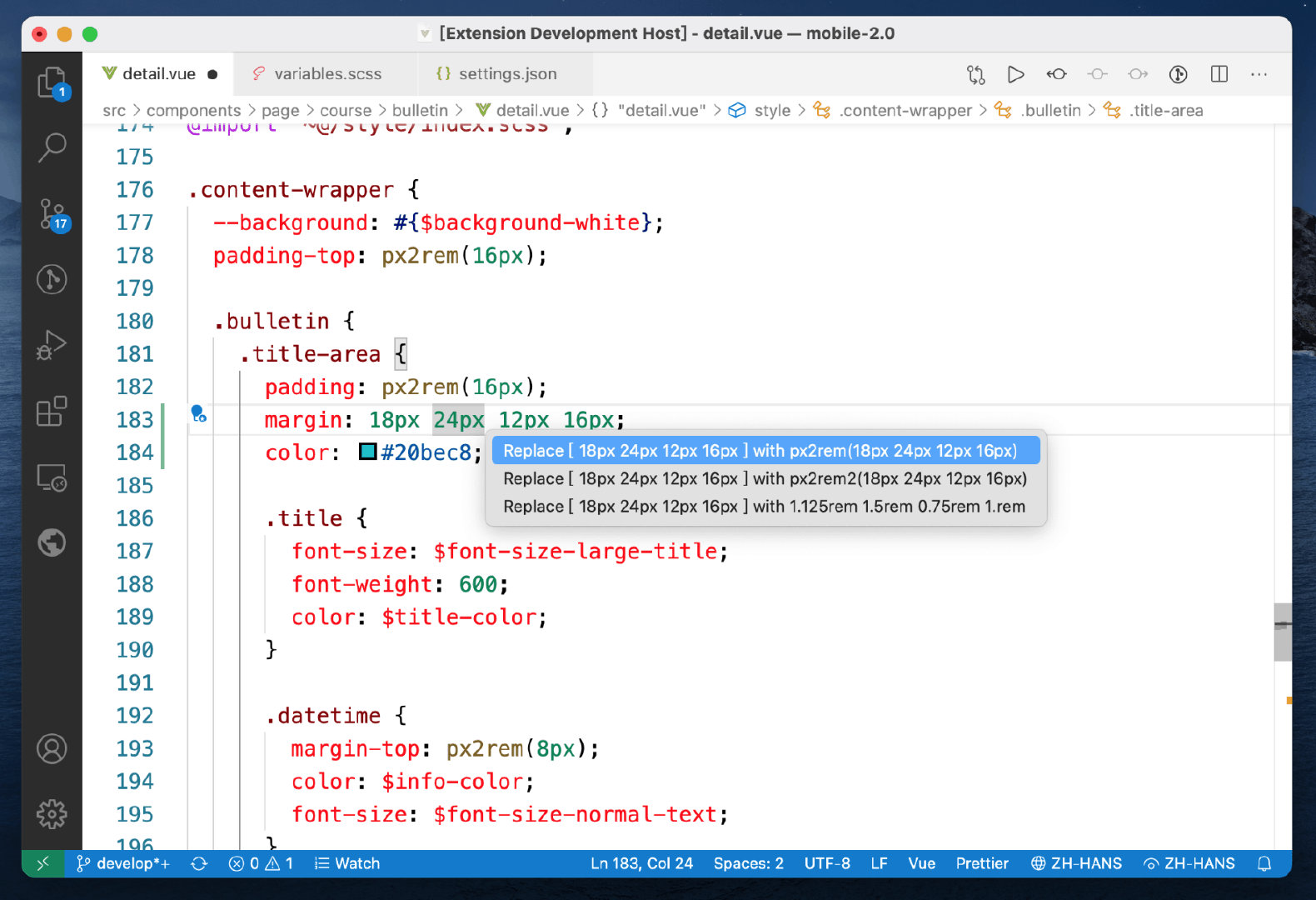The image size is (1316, 900).
Task: Click the #20bec8 color swatch on line 184
Action: point(367,452)
